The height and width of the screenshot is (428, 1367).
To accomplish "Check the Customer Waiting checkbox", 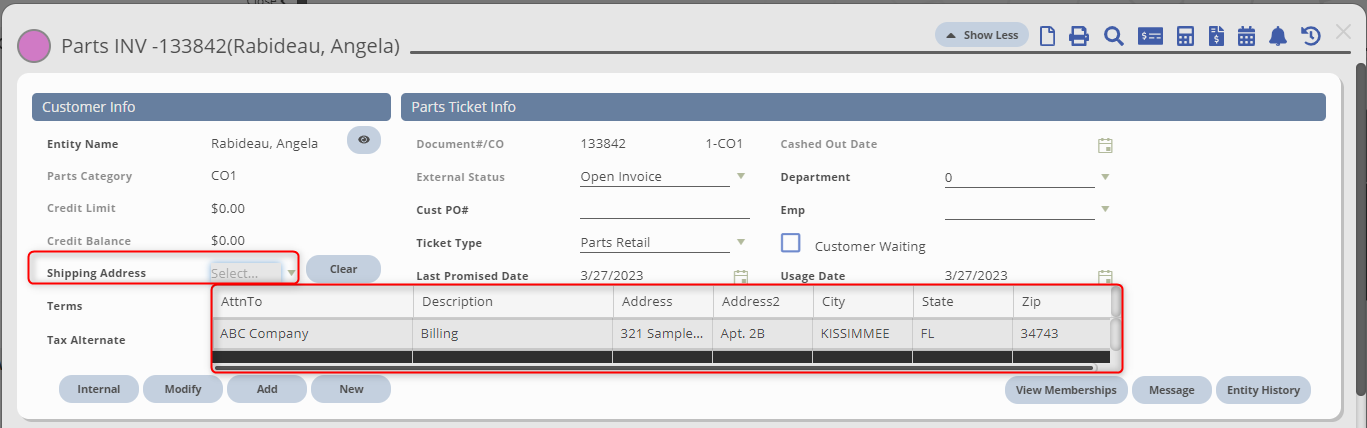I will (x=791, y=243).
